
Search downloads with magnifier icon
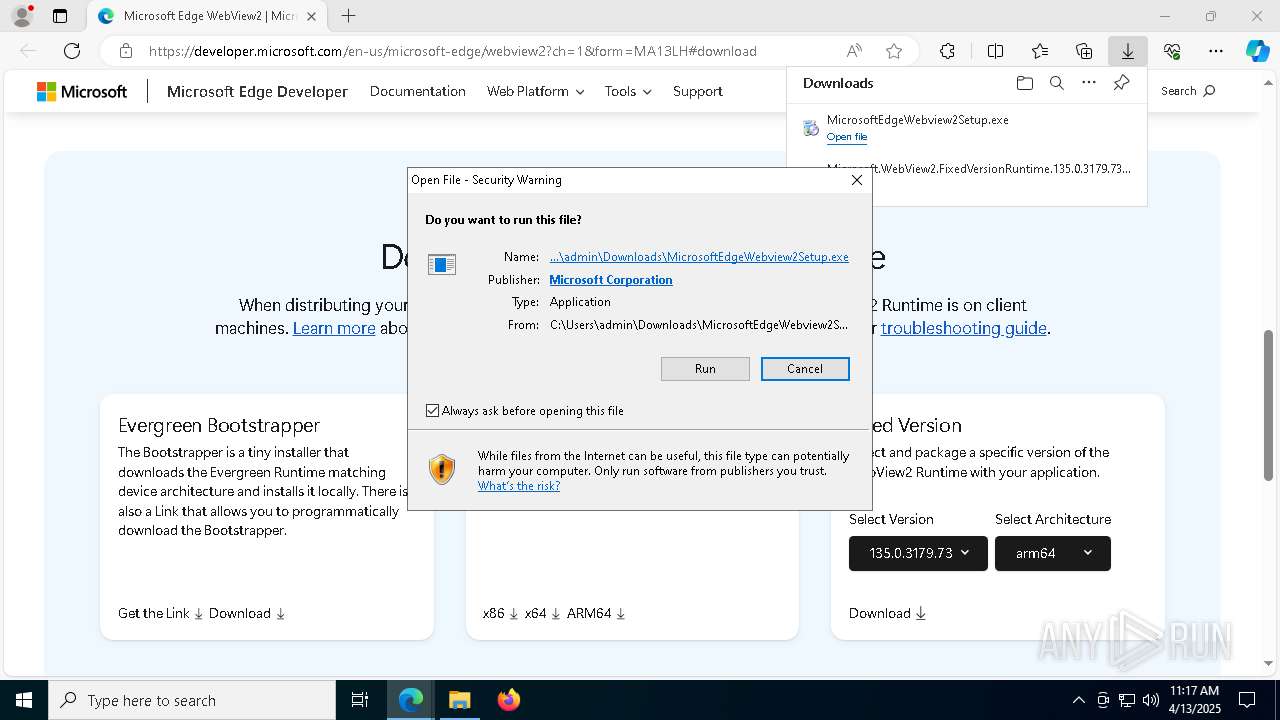1056,83
